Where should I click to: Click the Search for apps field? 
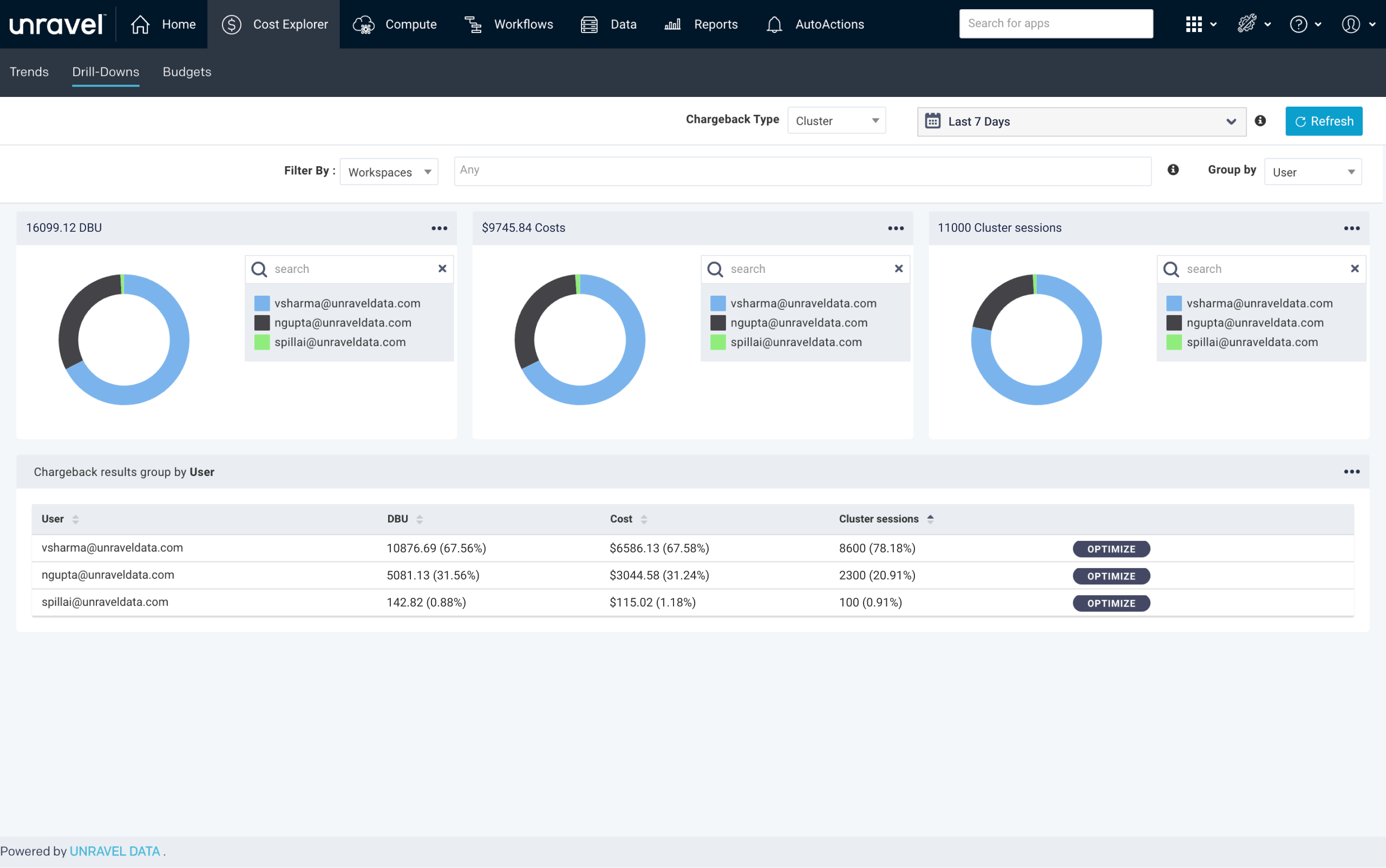point(1055,23)
